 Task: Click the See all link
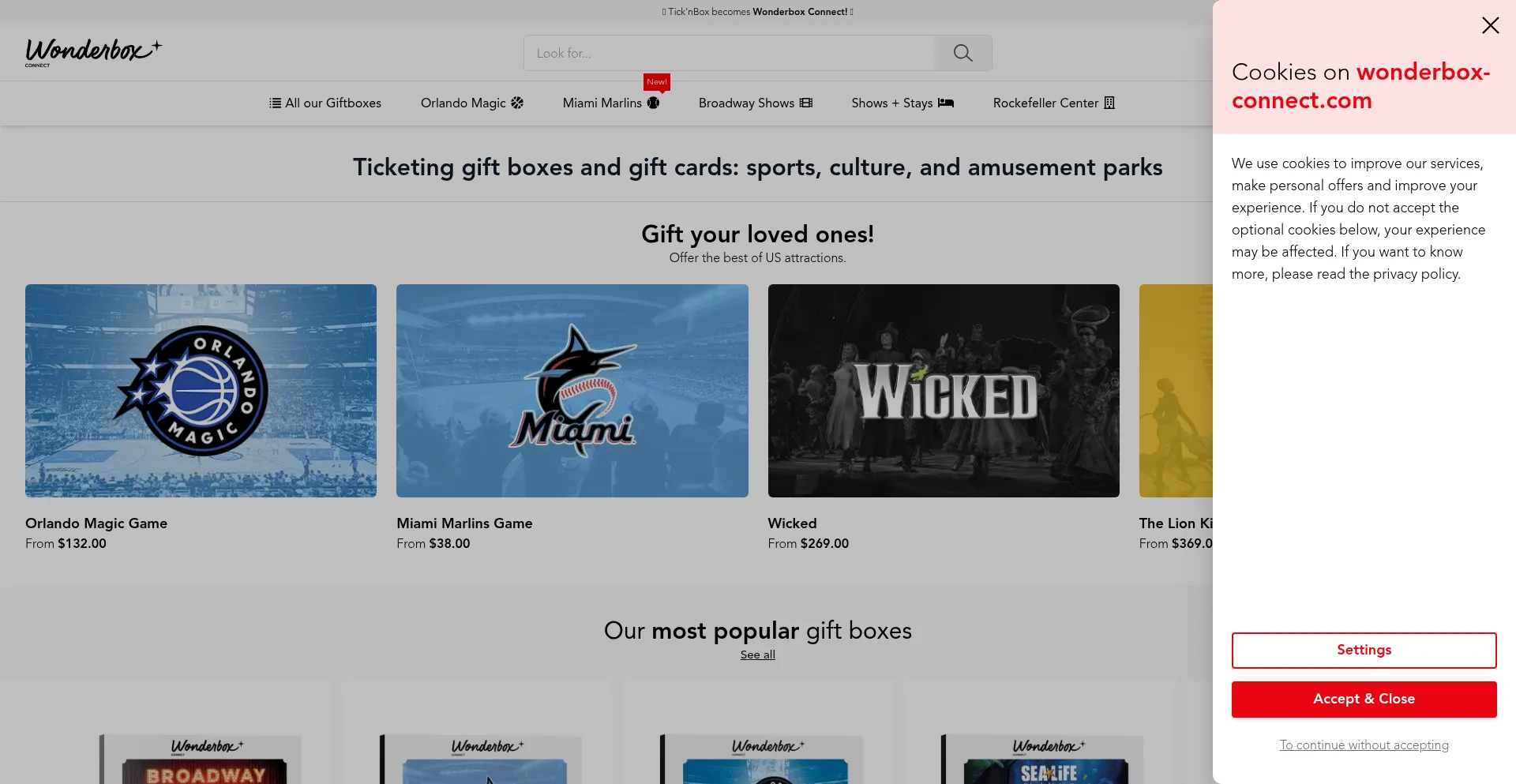pyautogui.click(x=757, y=655)
